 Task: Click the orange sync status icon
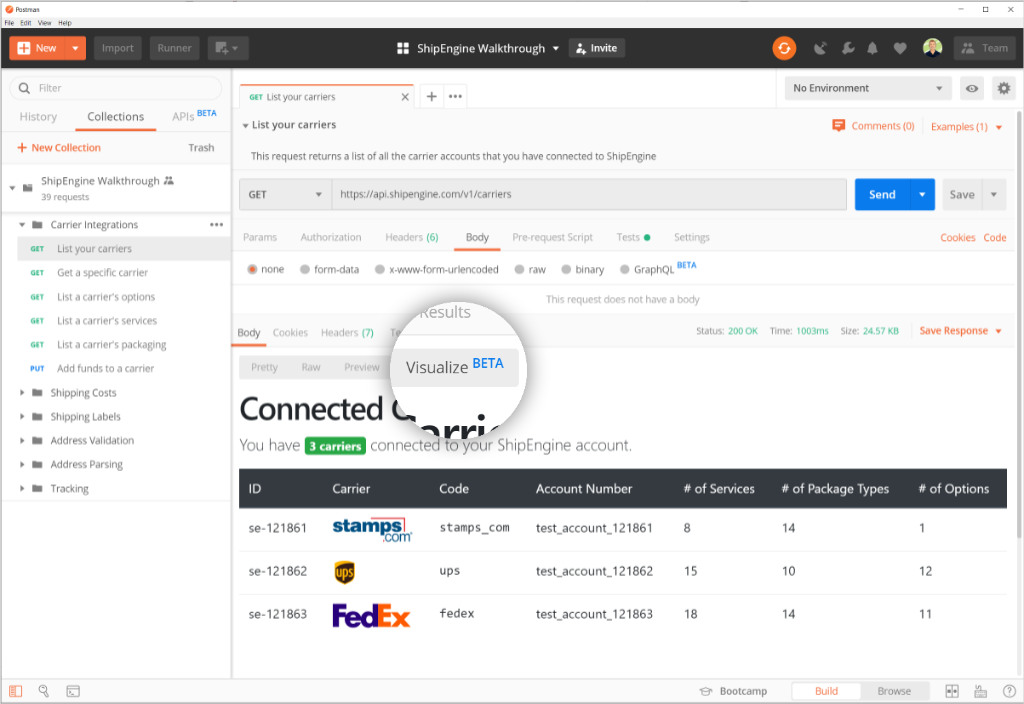click(x=784, y=48)
